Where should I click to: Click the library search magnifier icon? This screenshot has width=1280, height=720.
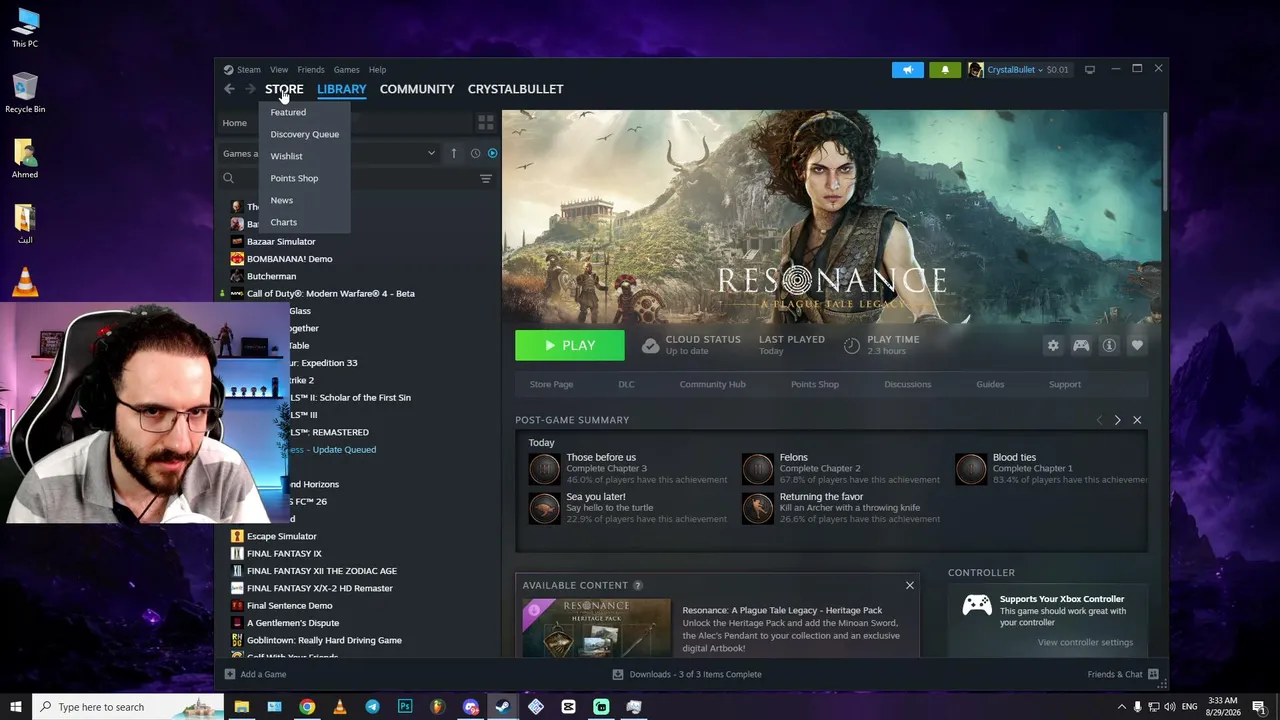(x=229, y=178)
